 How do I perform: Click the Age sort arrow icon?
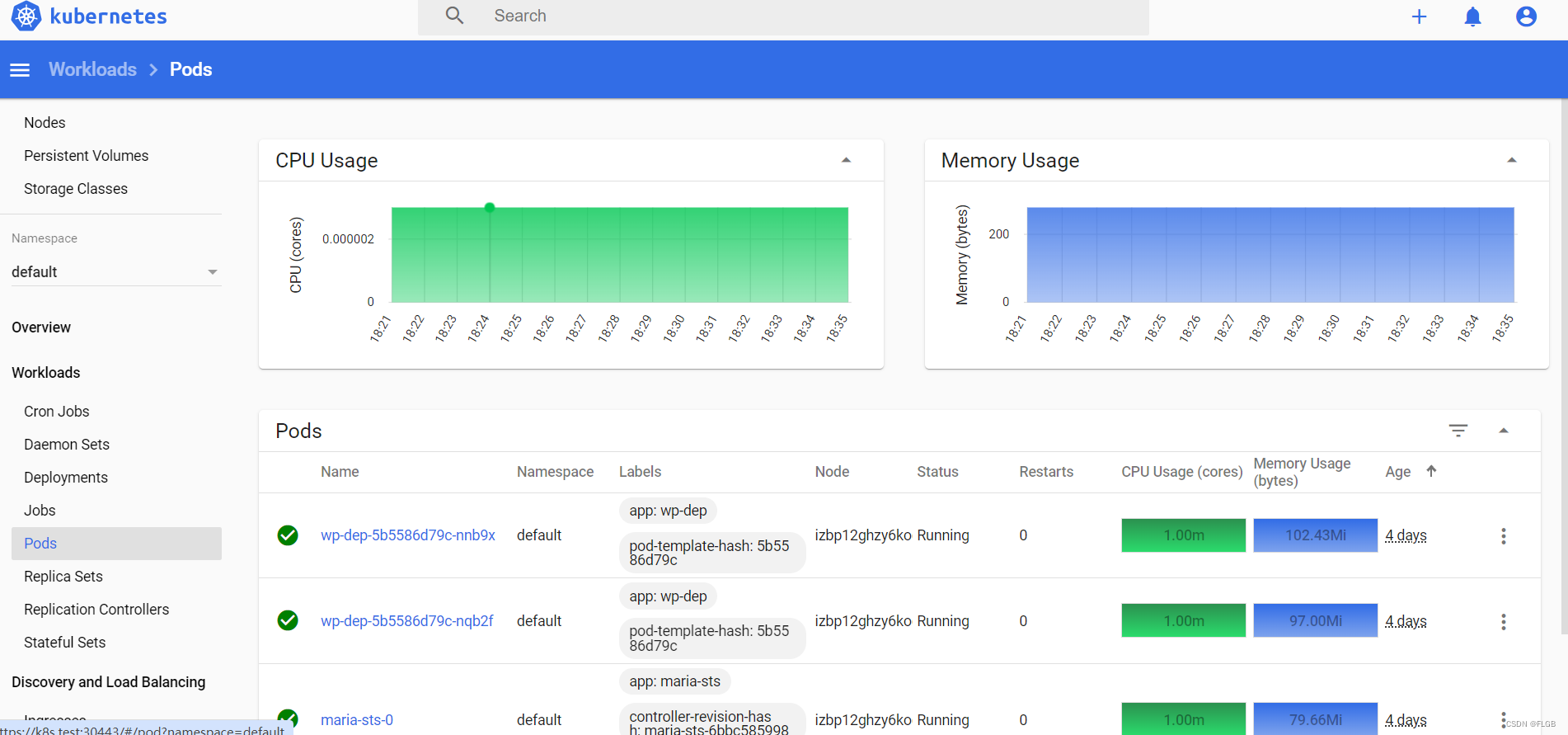(1431, 471)
